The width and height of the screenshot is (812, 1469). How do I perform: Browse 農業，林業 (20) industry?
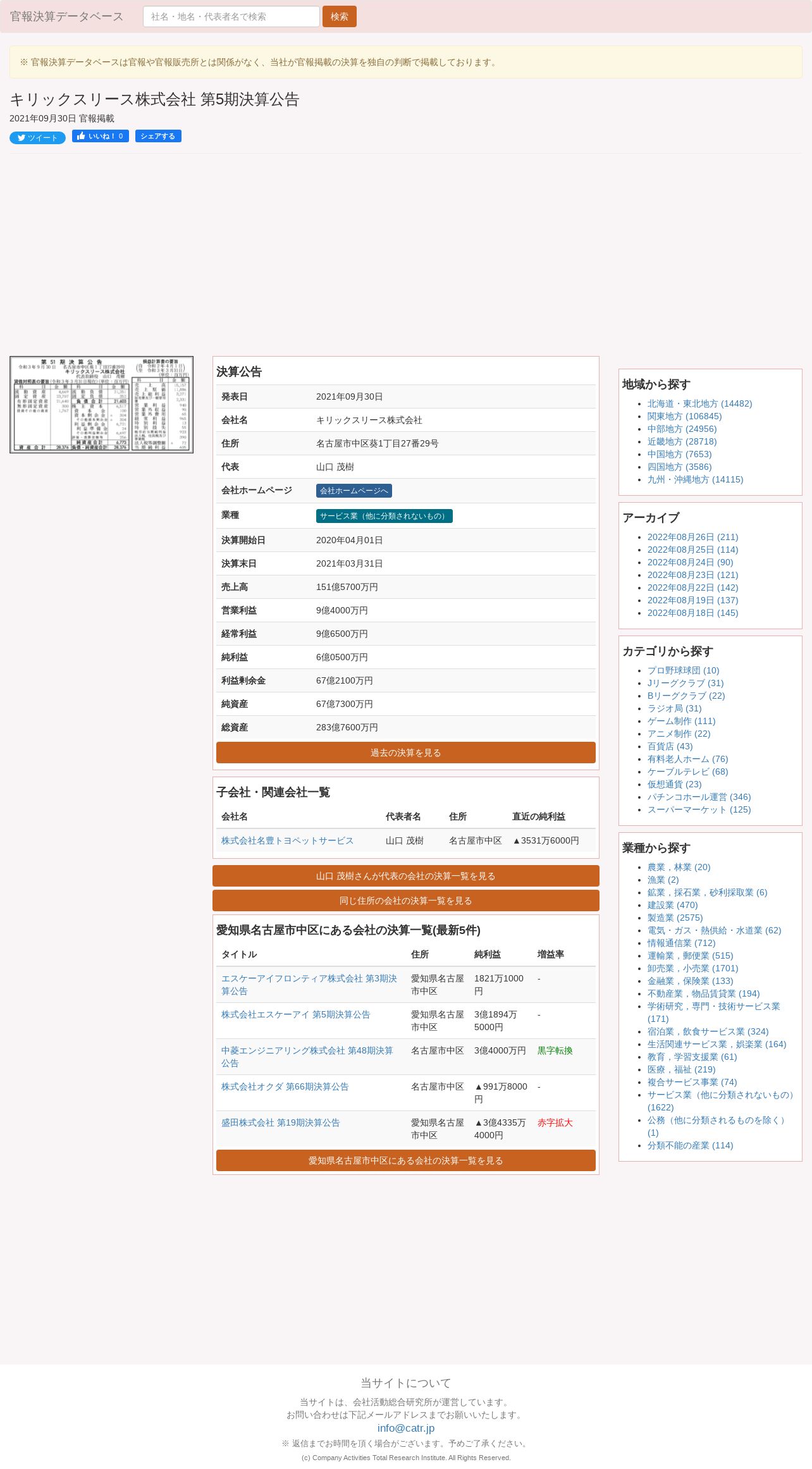coord(679,867)
